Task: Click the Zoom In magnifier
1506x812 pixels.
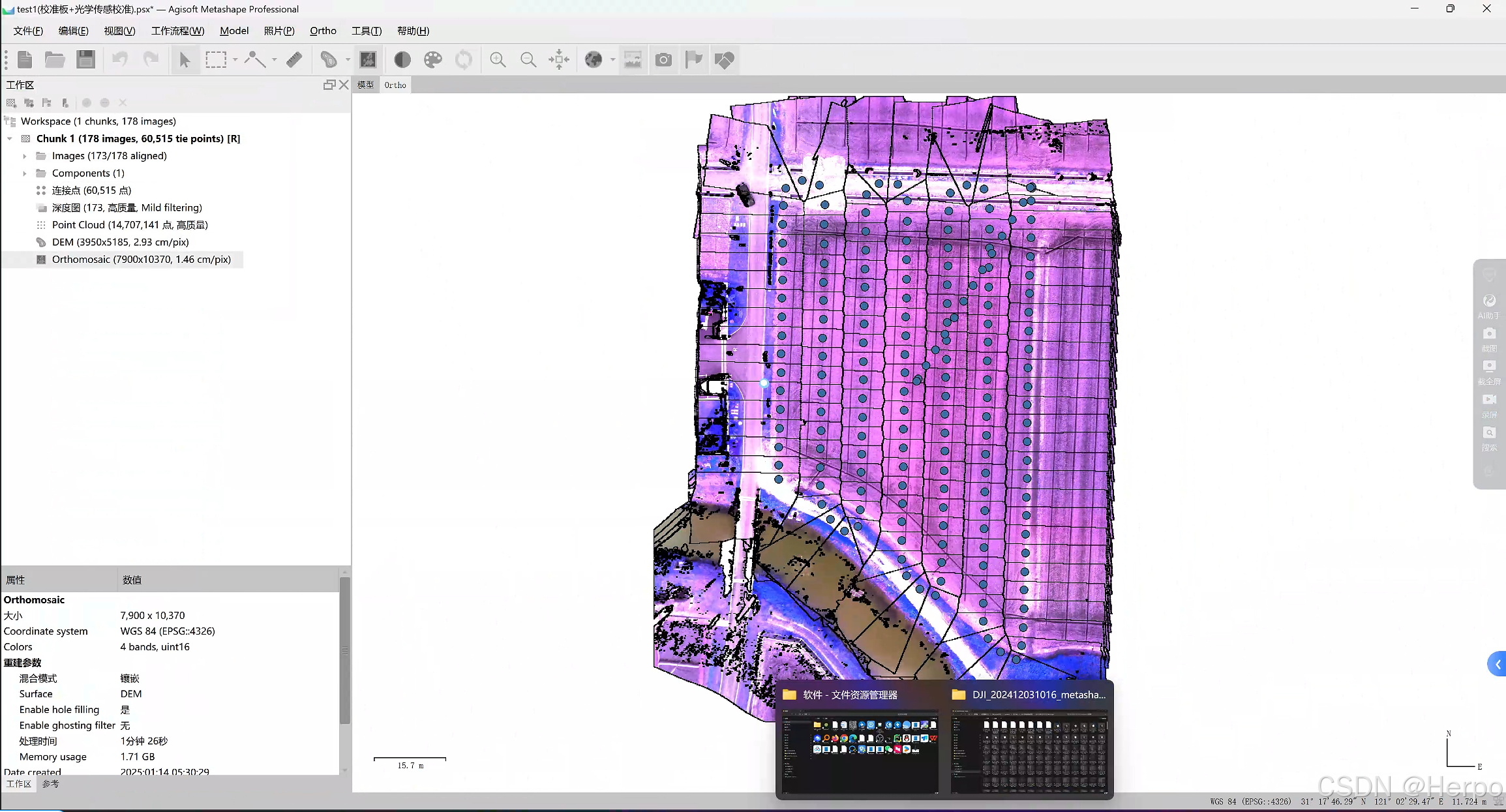Action: (498, 60)
